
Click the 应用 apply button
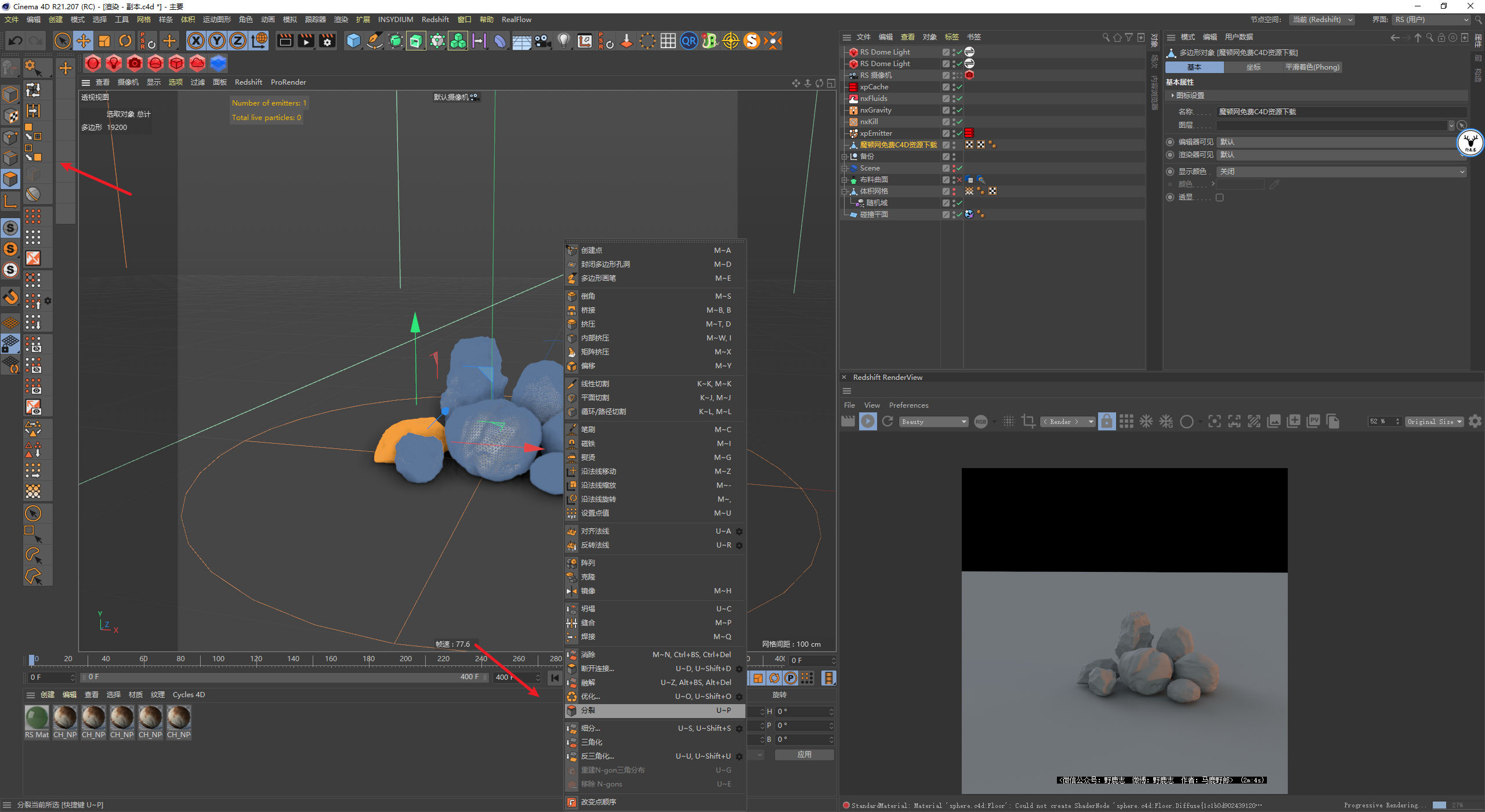point(804,755)
